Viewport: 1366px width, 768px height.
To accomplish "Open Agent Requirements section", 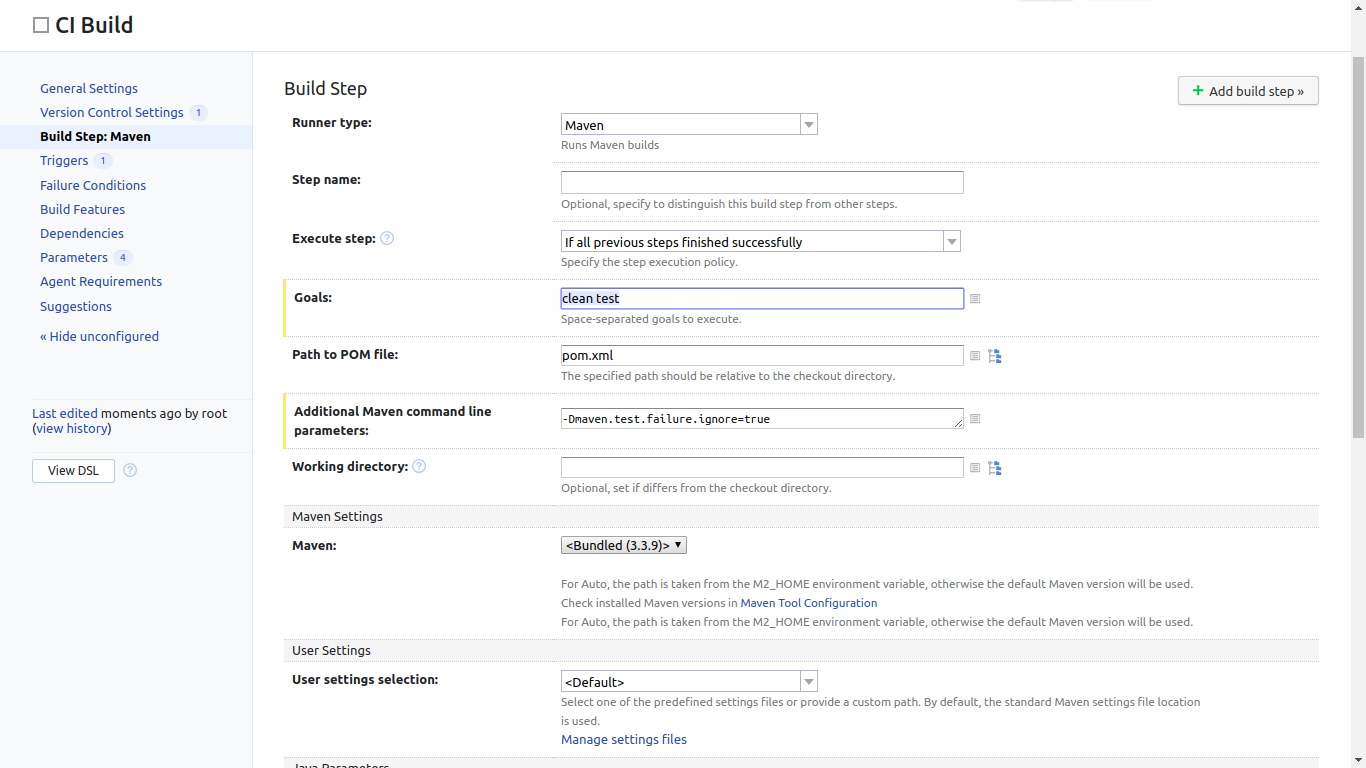I will pos(101,282).
